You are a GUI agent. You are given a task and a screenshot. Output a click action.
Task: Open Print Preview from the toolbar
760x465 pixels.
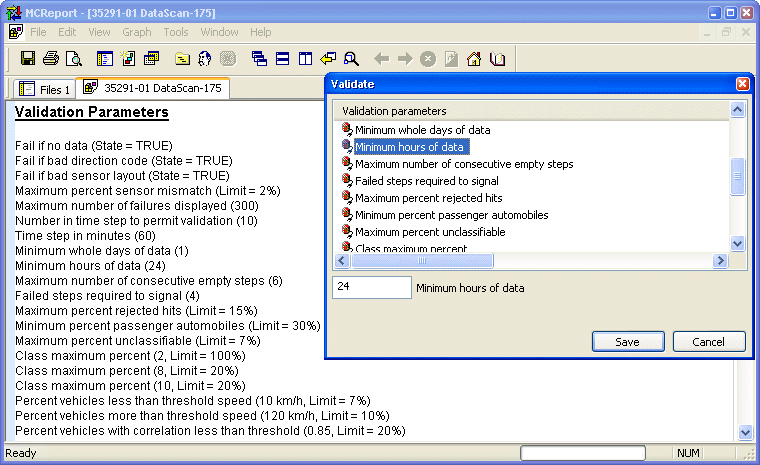pos(74,59)
